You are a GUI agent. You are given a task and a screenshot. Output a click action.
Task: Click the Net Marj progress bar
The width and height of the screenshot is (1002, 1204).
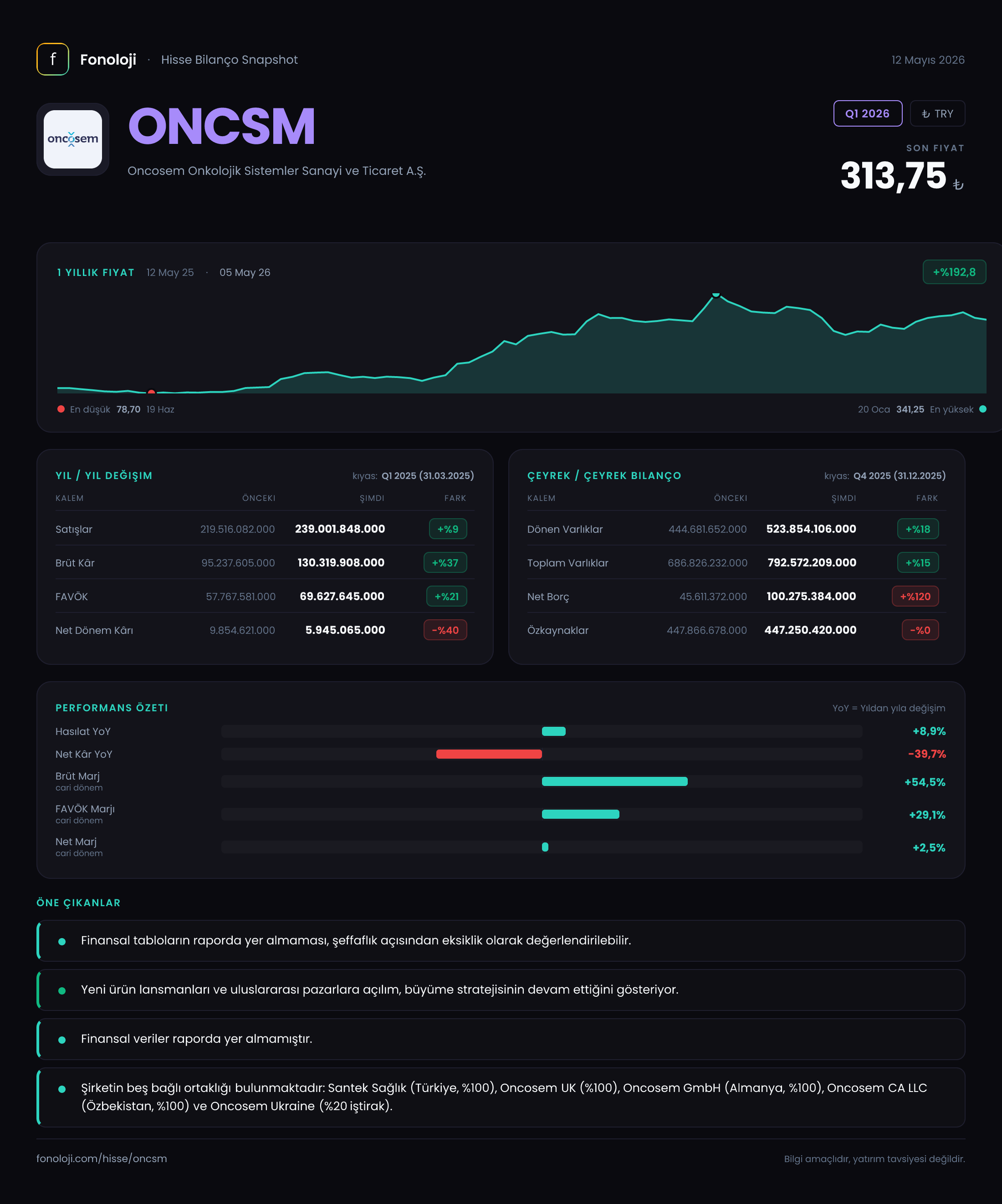542,847
